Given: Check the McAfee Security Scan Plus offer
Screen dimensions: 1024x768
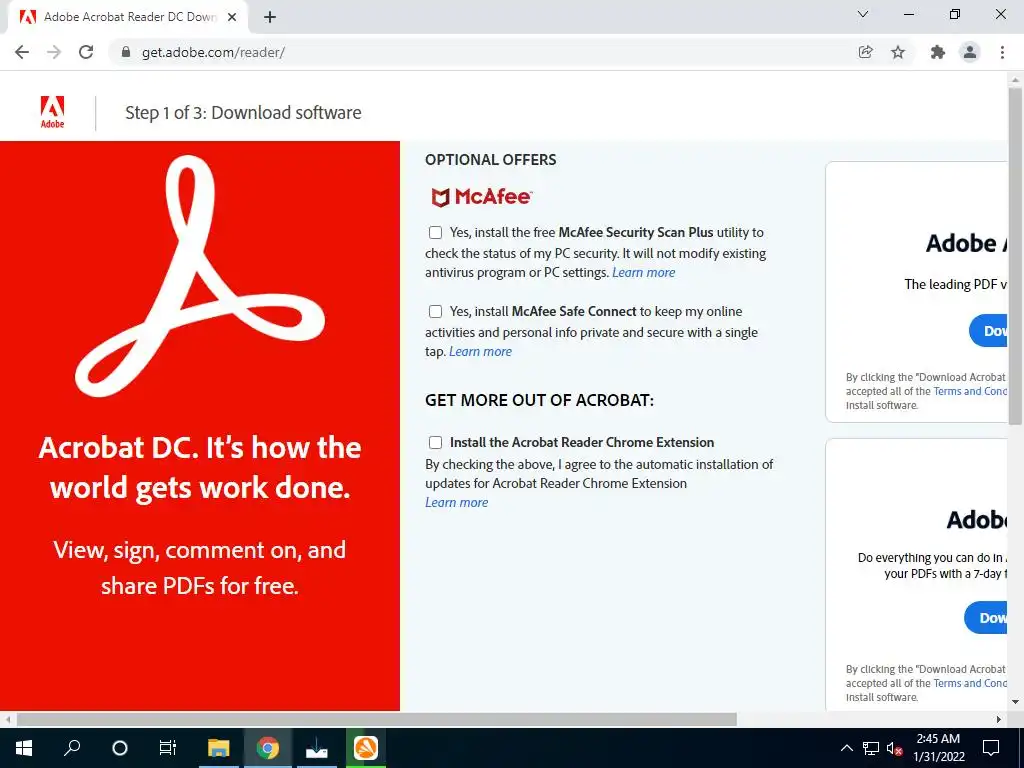Looking at the screenshot, I should coord(435,232).
